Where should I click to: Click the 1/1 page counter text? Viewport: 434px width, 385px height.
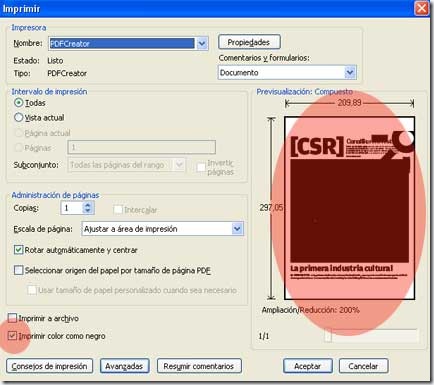(x=264, y=336)
